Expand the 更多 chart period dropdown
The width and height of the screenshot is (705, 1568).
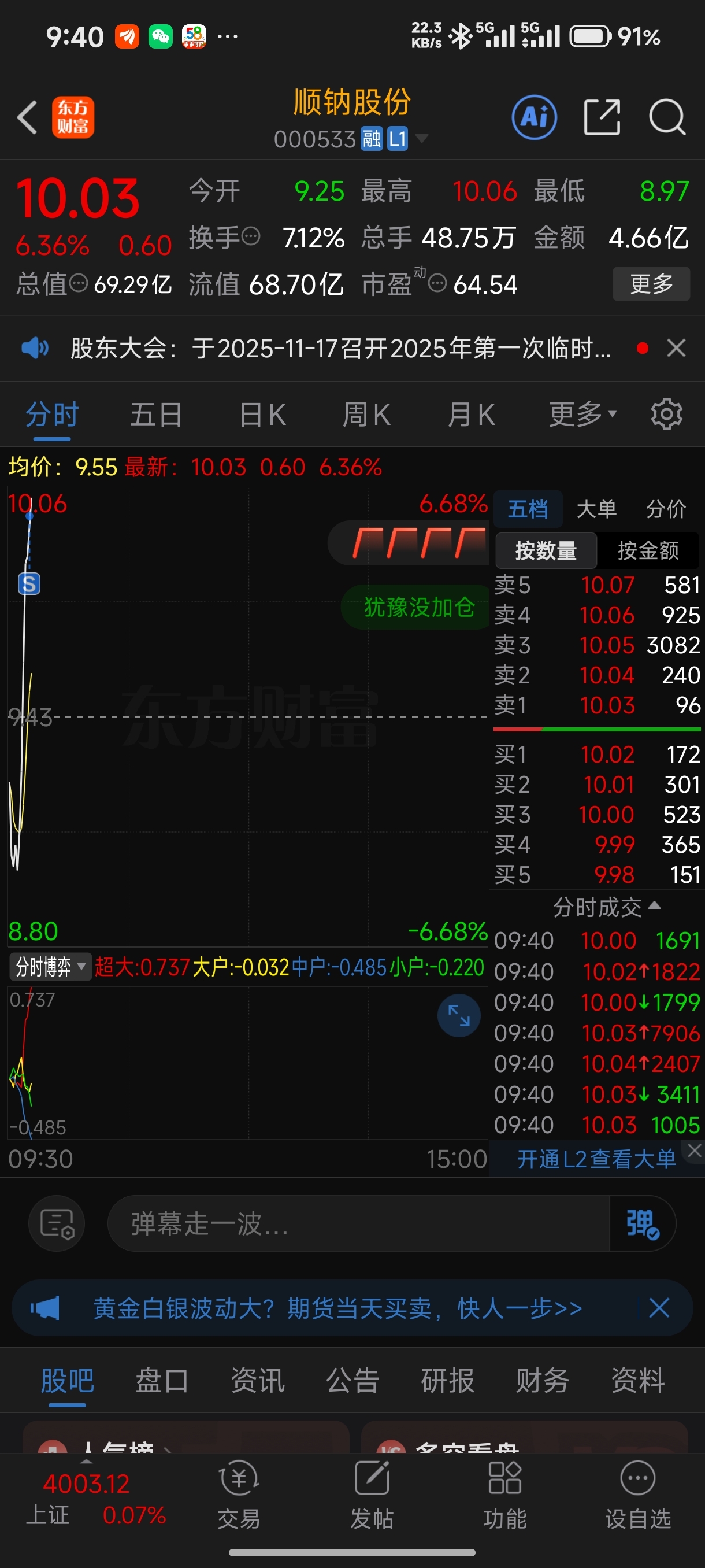[582, 415]
